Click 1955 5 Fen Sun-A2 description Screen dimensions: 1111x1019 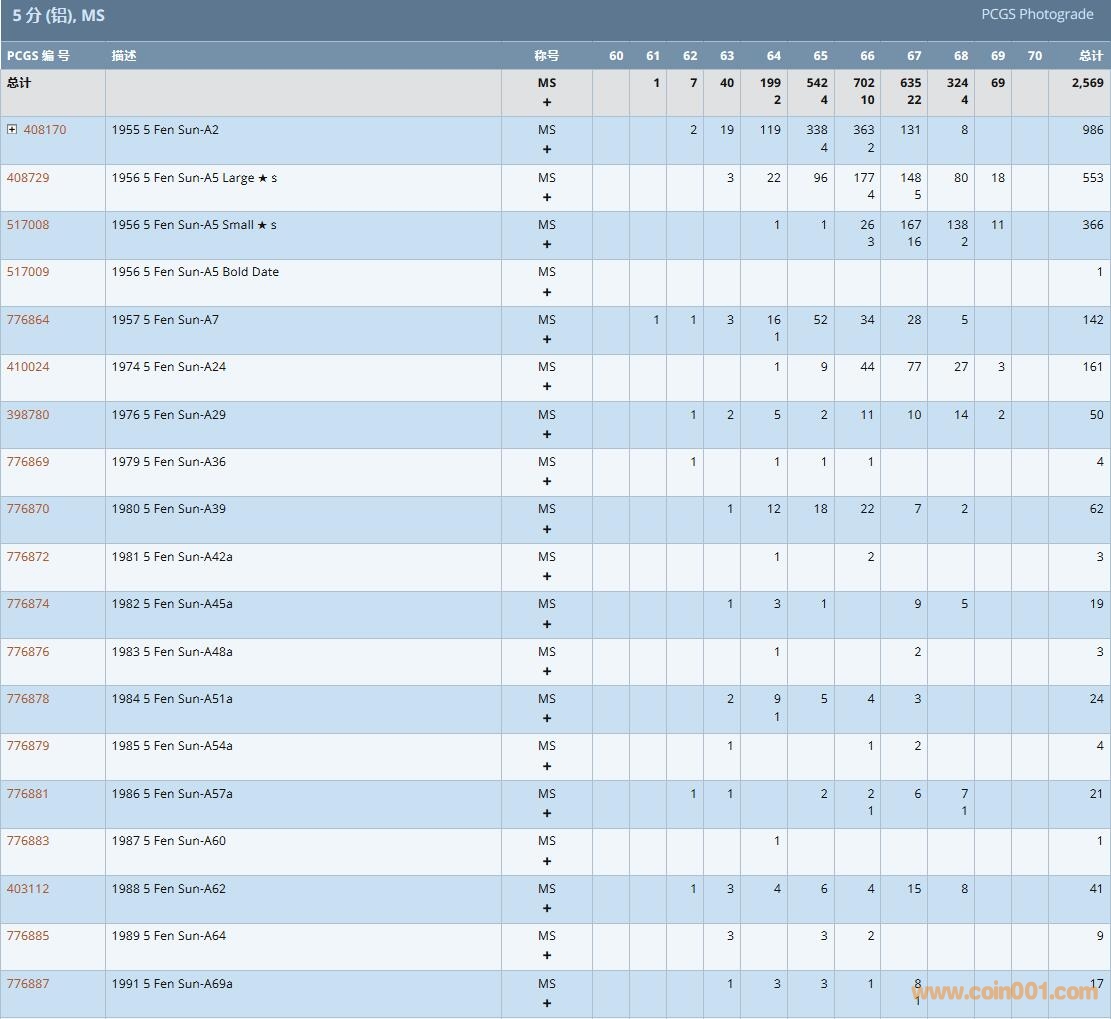click(x=165, y=130)
